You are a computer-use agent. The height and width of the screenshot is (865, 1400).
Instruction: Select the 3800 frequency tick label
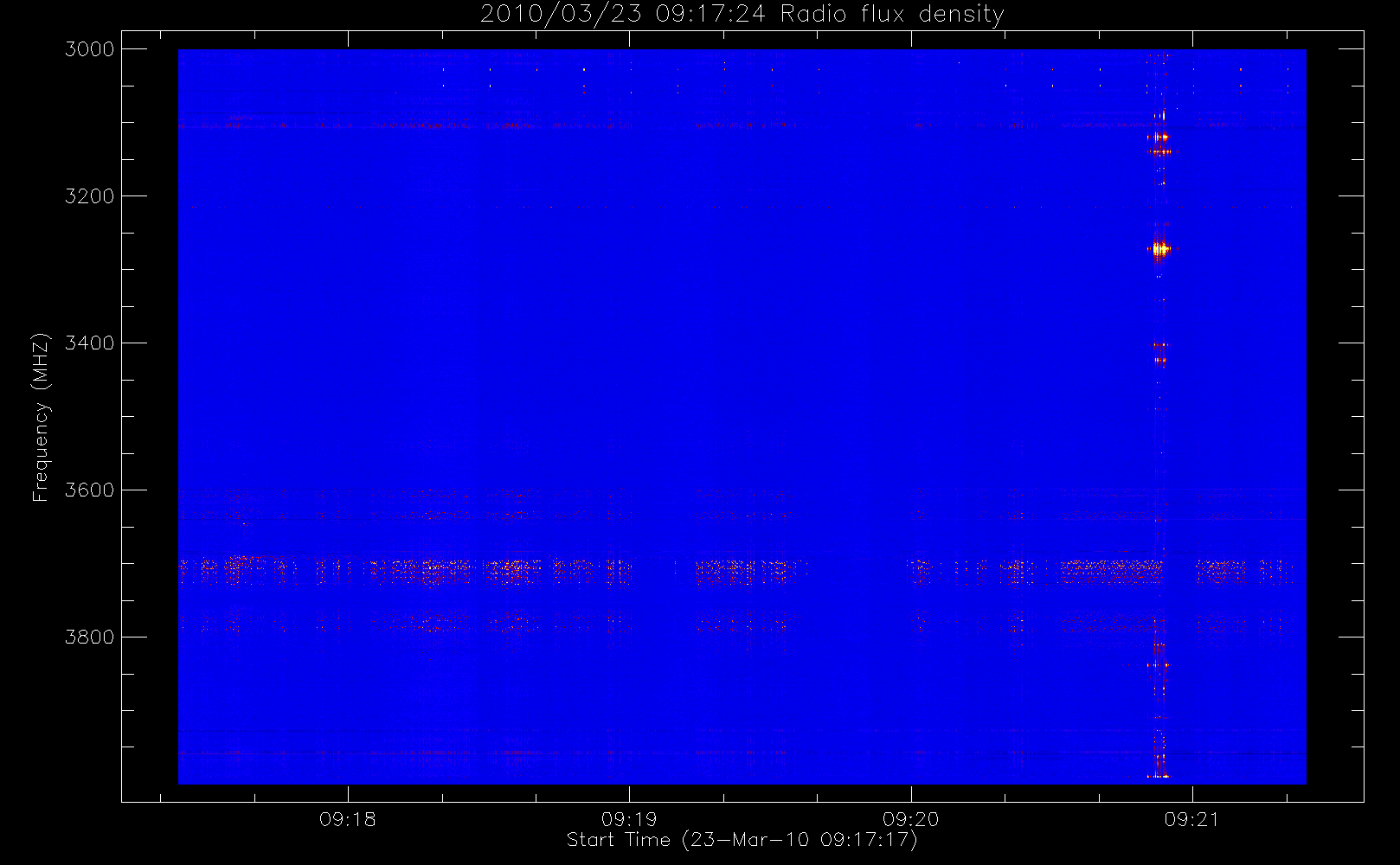[x=90, y=638]
